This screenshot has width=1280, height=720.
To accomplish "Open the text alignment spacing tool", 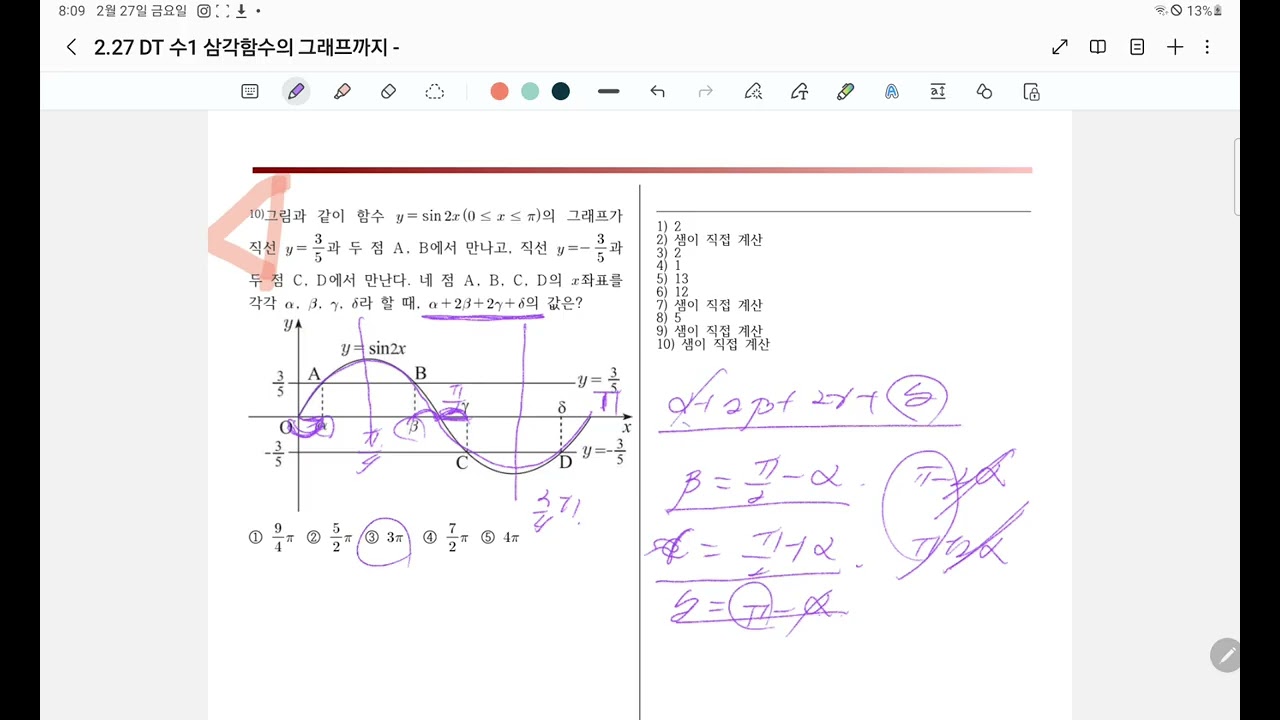I will tap(938, 91).
